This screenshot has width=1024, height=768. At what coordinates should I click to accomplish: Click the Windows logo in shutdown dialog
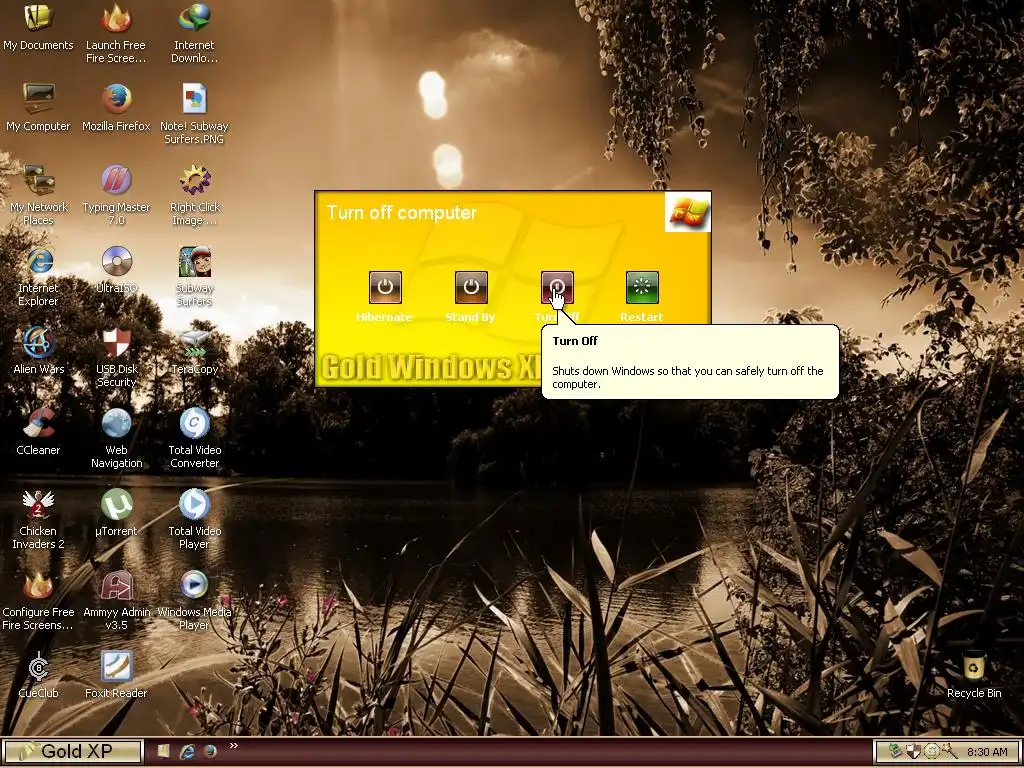(x=688, y=212)
